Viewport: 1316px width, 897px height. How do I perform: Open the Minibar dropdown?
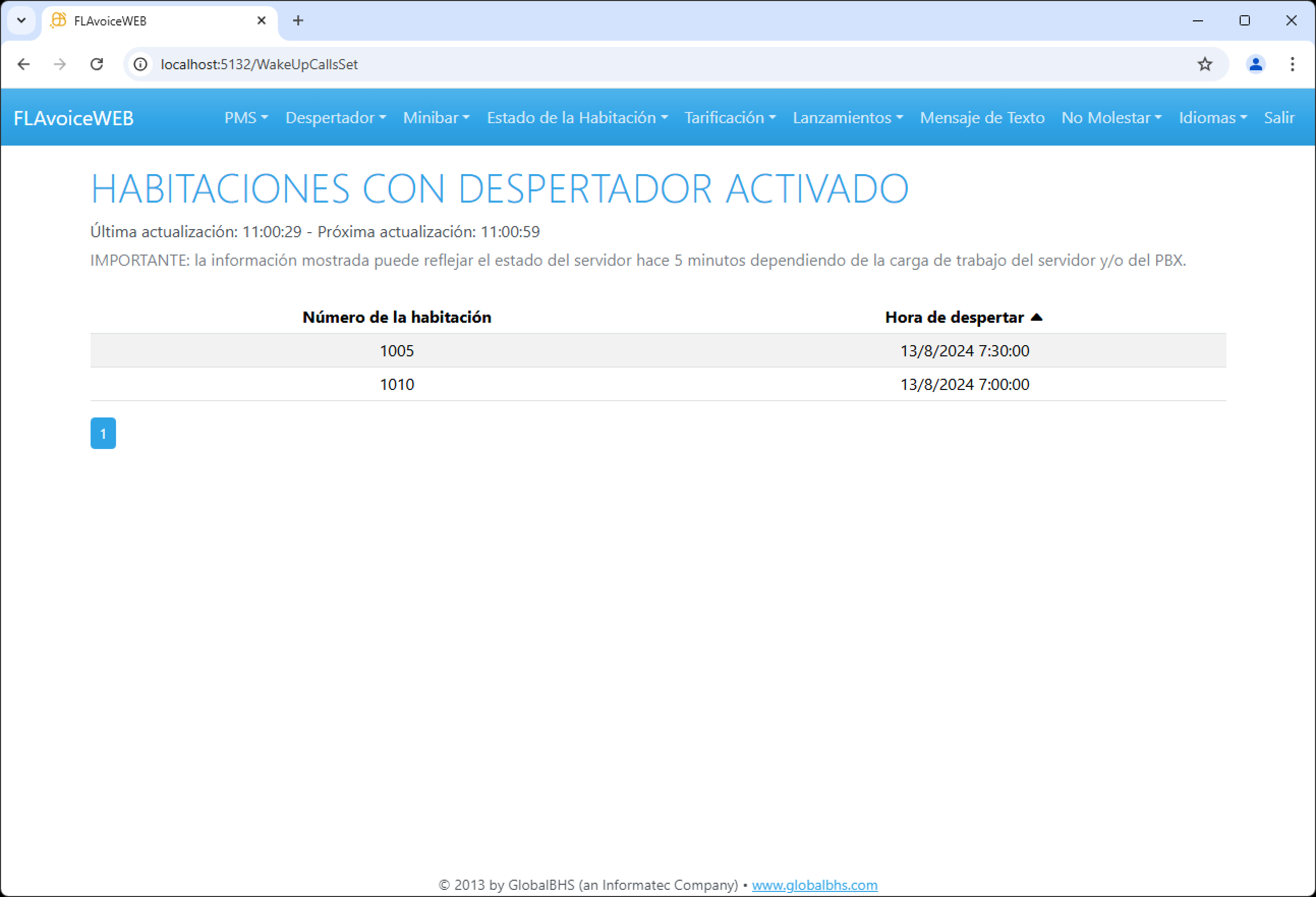pos(436,118)
